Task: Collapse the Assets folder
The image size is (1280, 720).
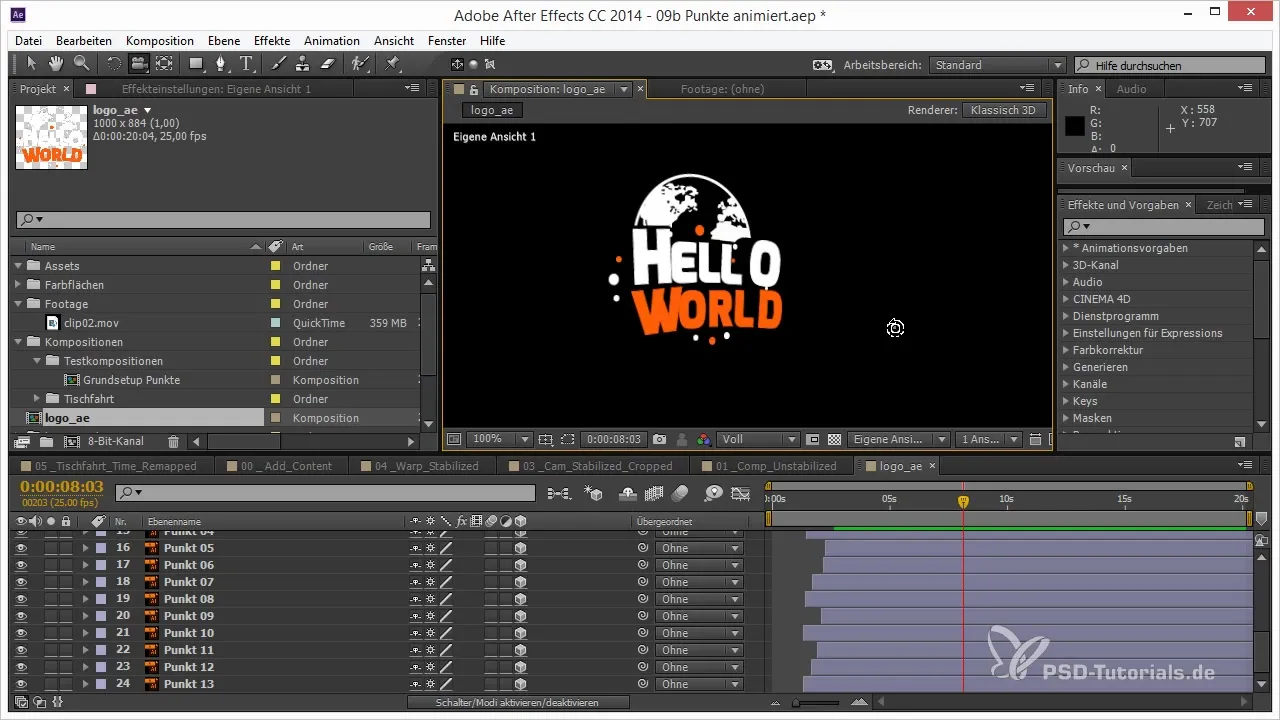Action: [x=18, y=266]
